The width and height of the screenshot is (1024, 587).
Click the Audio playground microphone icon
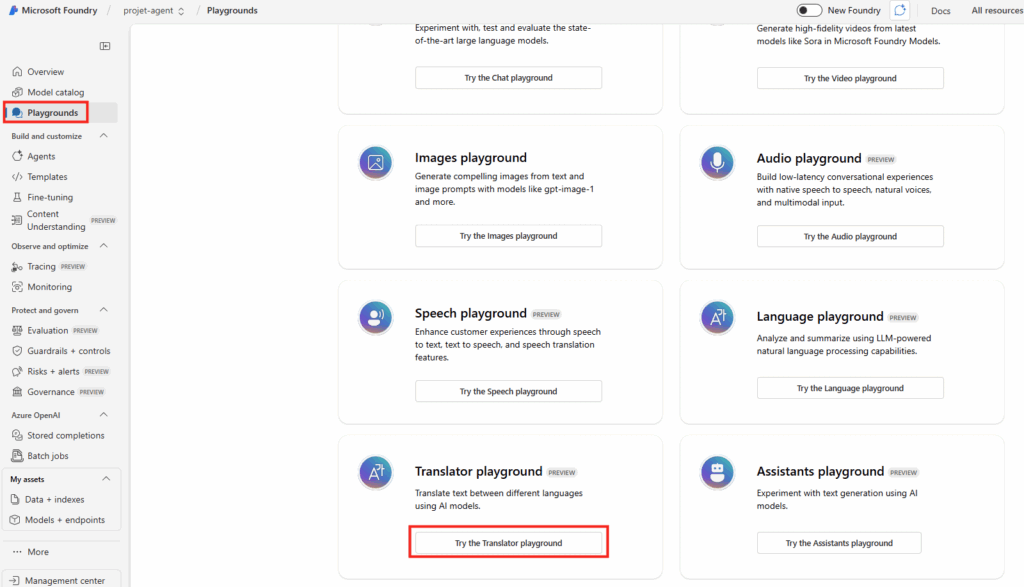click(717, 162)
